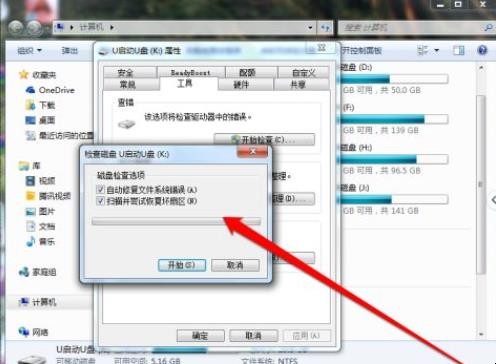
Task: Select 网络 in navigation pane
Action: pyautogui.click(x=34, y=332)
